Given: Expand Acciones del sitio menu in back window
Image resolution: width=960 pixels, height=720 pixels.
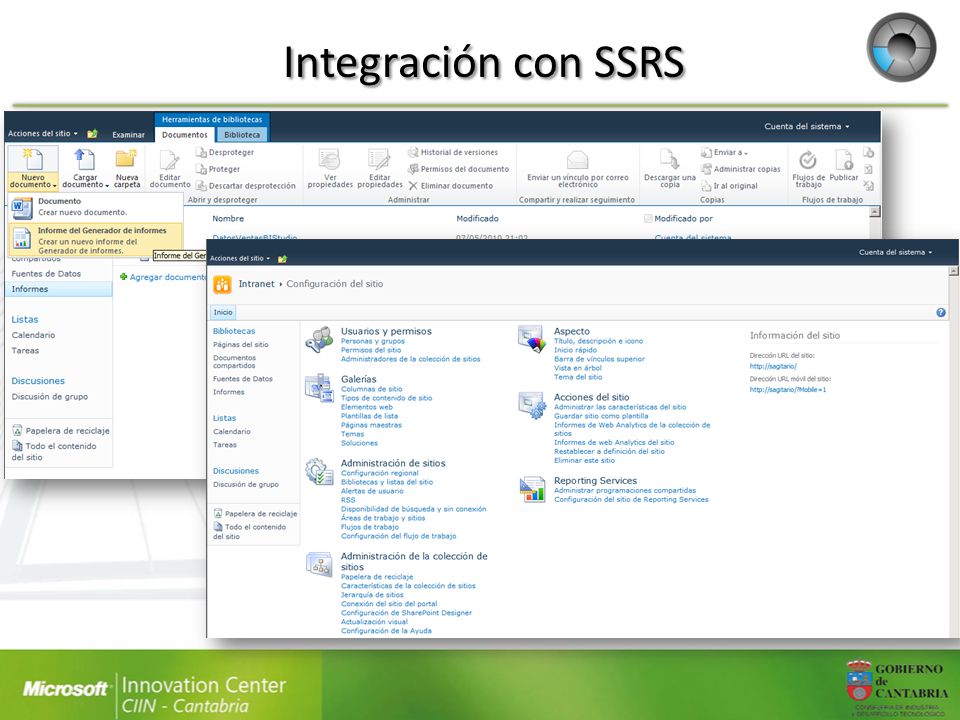Looking at the screenshot, I should point(42,133).
